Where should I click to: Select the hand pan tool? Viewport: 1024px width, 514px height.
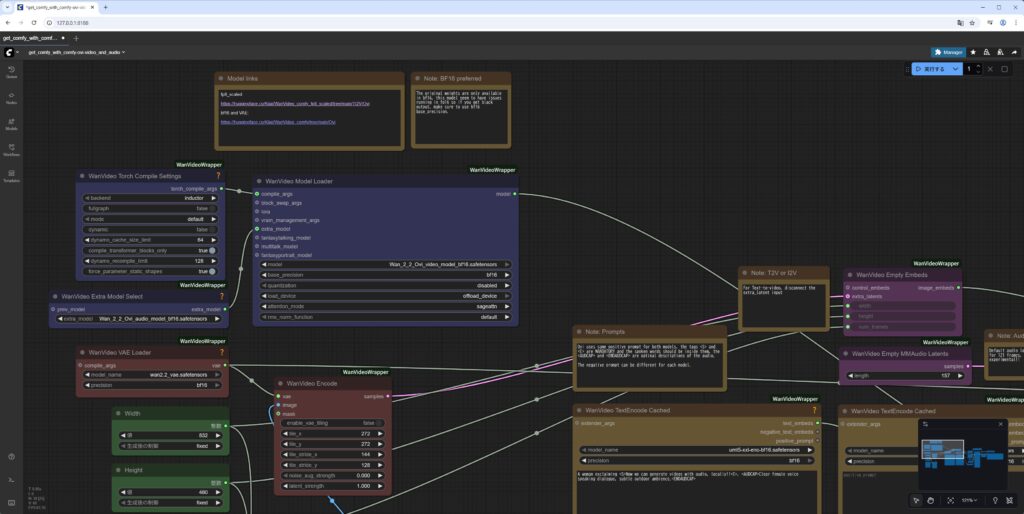coord(930,500)
